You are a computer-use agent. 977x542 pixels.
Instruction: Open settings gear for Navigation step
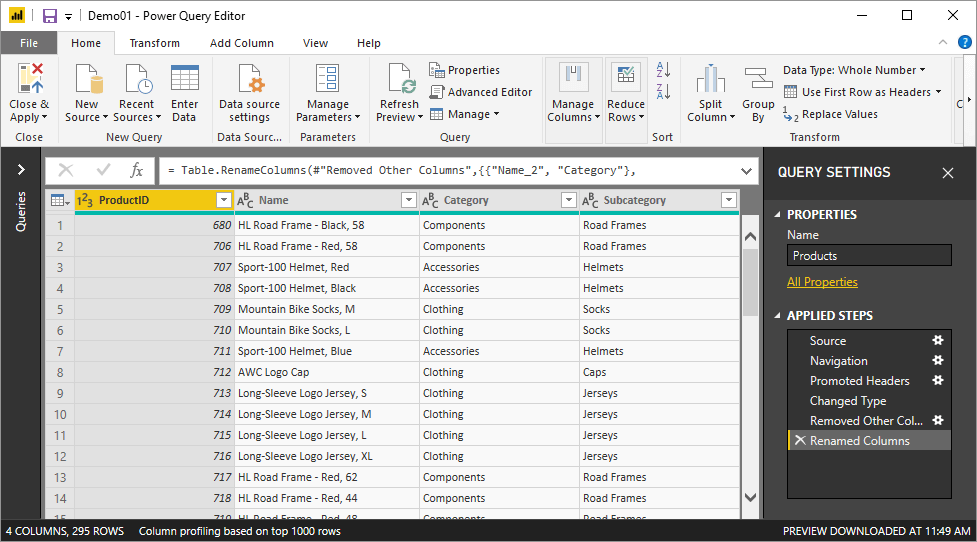938,360
